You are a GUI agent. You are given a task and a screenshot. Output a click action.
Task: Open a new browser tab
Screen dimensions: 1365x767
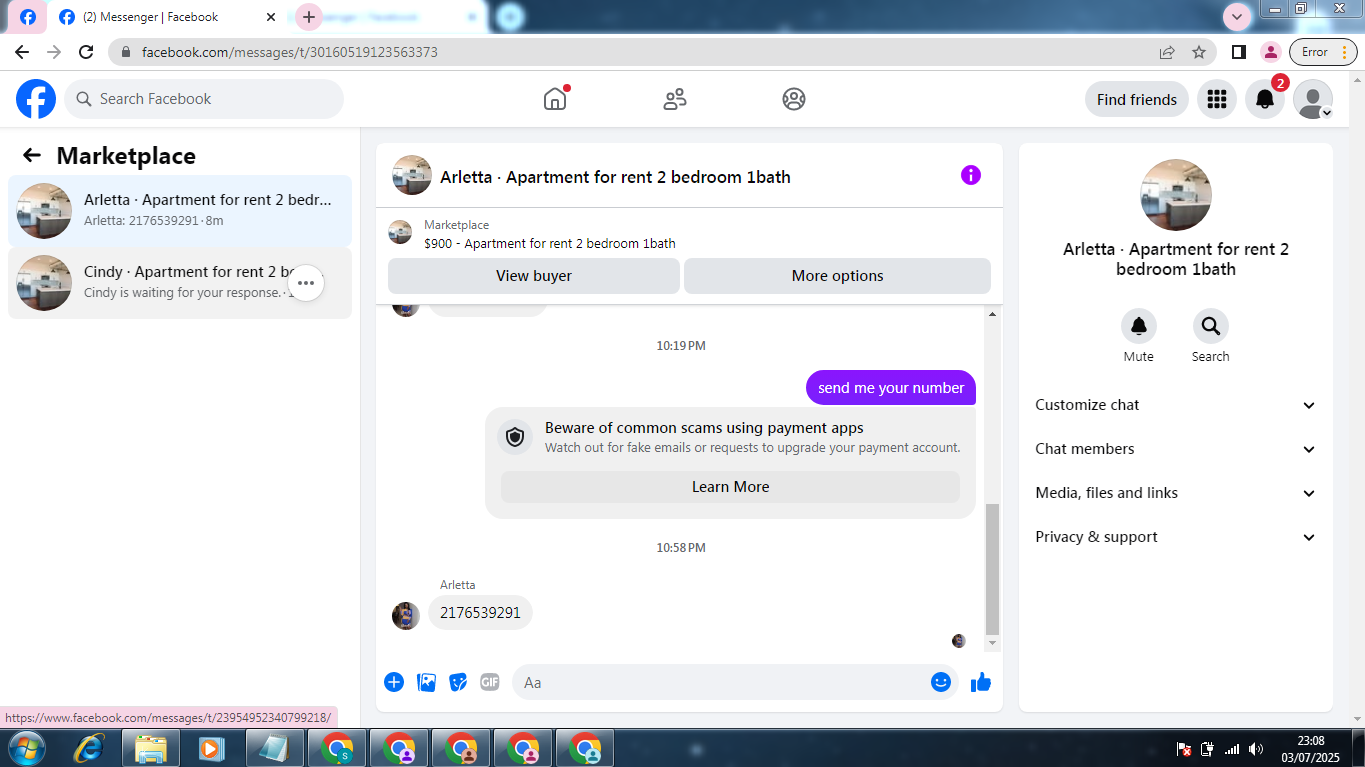click(309, 17)
